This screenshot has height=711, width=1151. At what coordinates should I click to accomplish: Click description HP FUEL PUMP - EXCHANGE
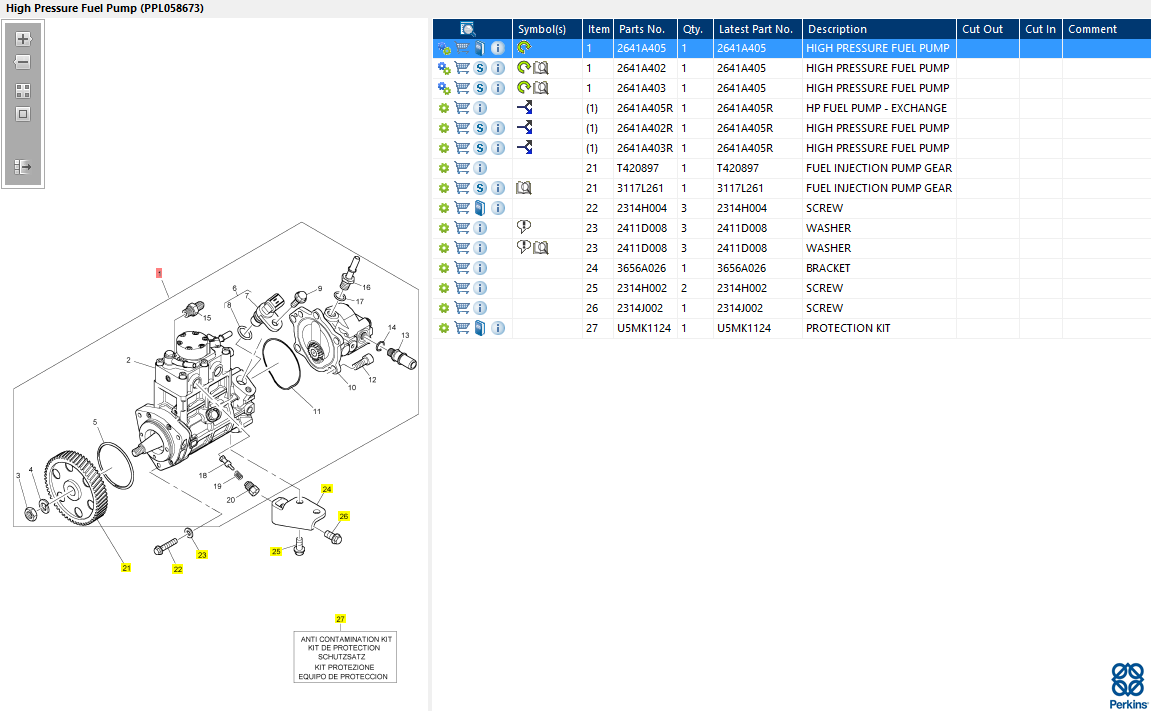coord(876,108)
